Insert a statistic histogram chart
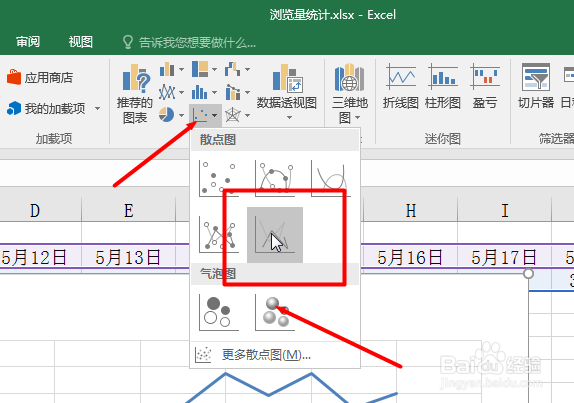574x403 pixels. click(200, 92)
